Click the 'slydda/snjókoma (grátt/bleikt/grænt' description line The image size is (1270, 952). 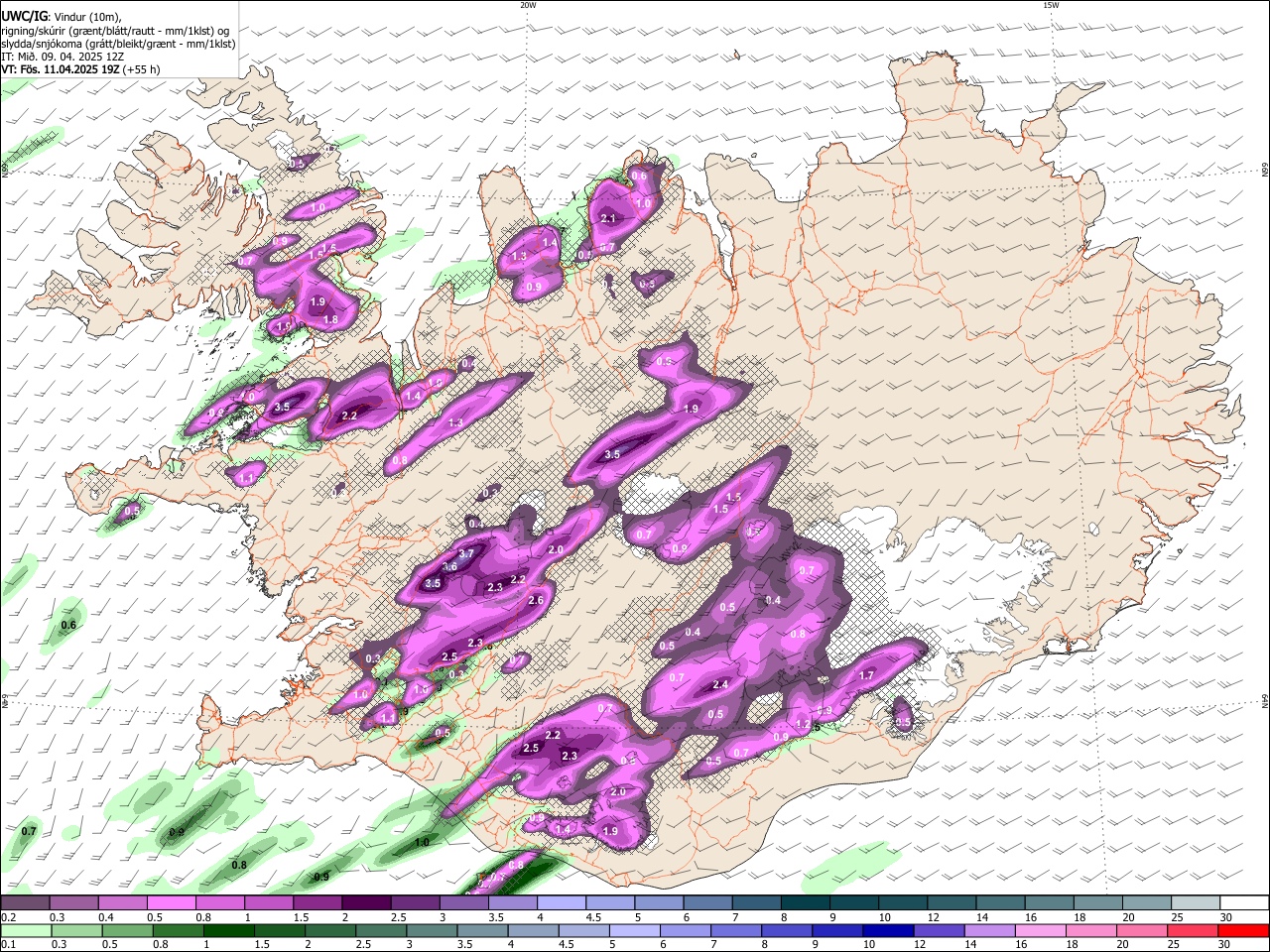coord(118,44)
